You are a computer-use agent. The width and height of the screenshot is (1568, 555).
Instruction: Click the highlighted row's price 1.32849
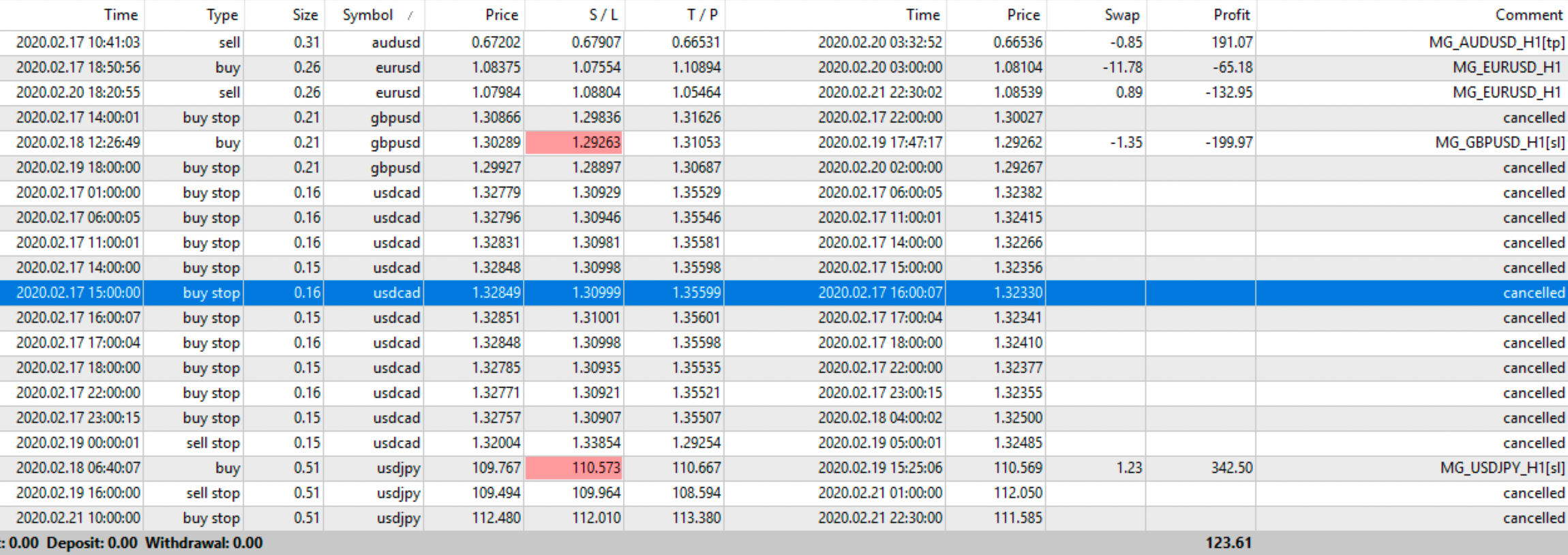pos(496,292)
